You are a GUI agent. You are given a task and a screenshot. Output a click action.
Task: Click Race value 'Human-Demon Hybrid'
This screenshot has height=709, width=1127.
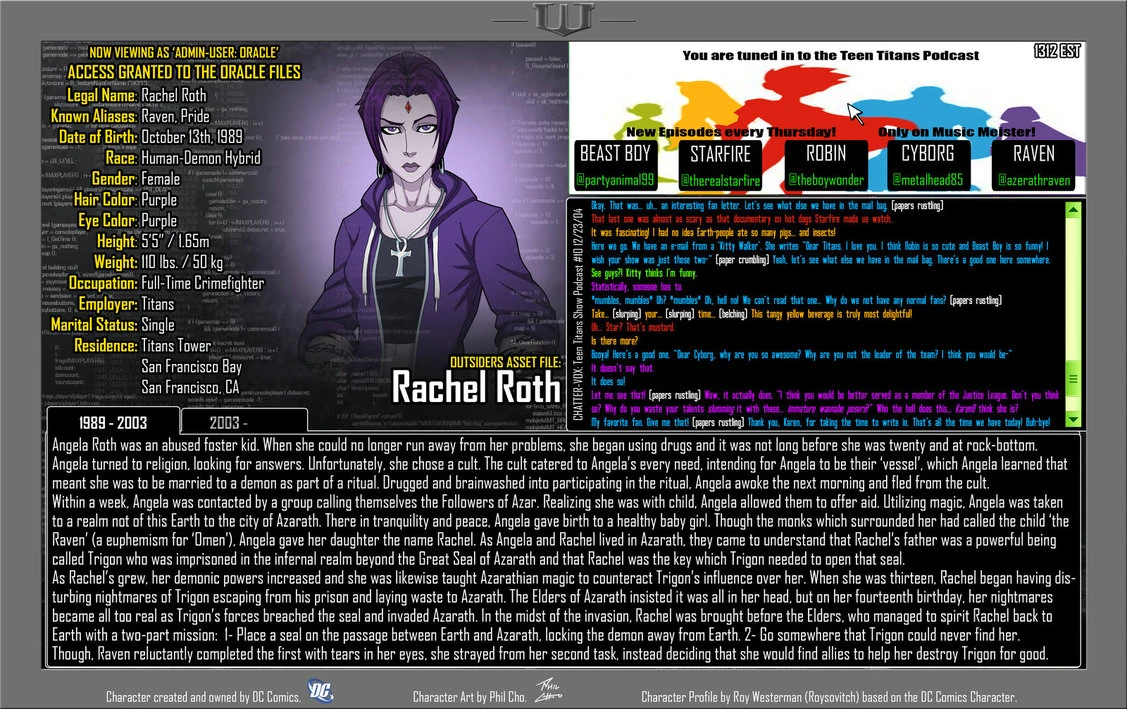tap(201, 157)
